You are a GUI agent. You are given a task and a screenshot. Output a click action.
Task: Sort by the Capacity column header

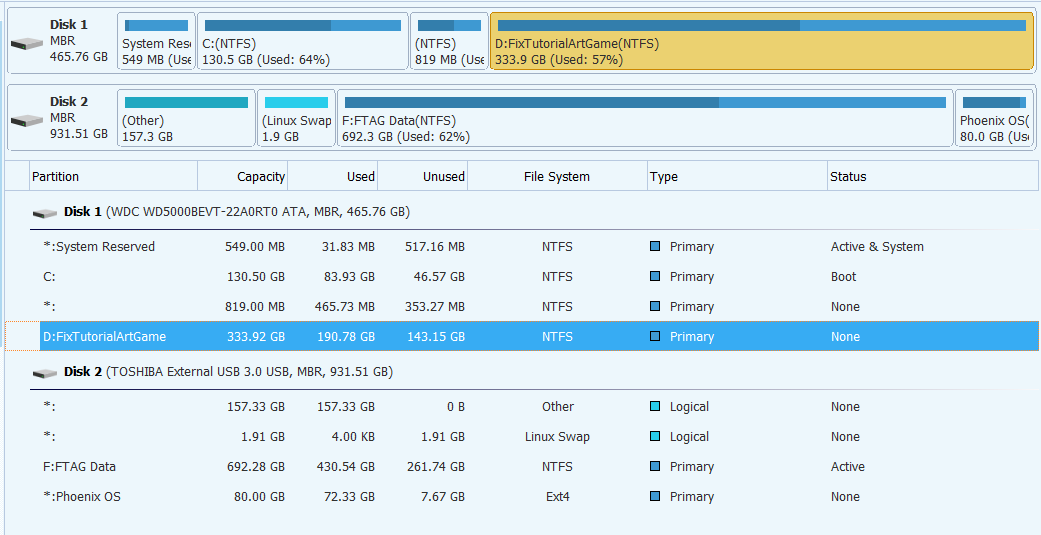[x=242, y=177]
